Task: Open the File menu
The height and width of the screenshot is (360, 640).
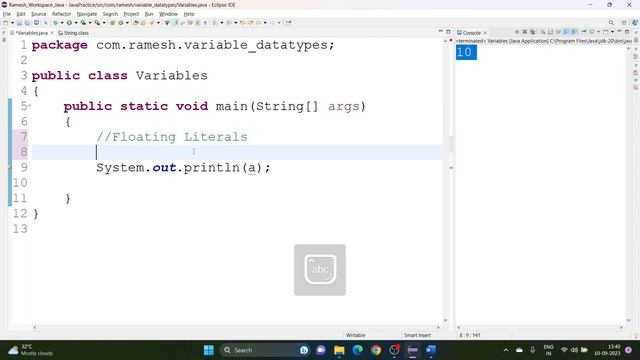Action: (7, 14)
